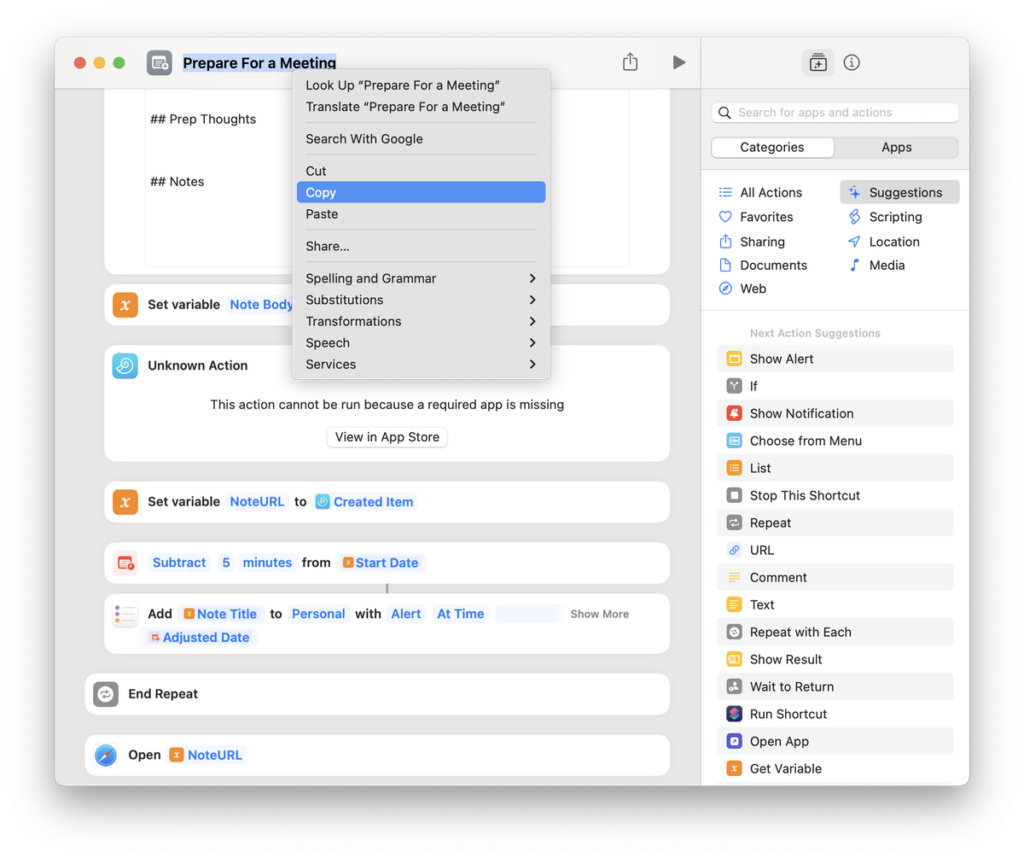Click the Unknown Action app icon
This screenshot has width=1024, height=858.
click(x=125, y=366)
